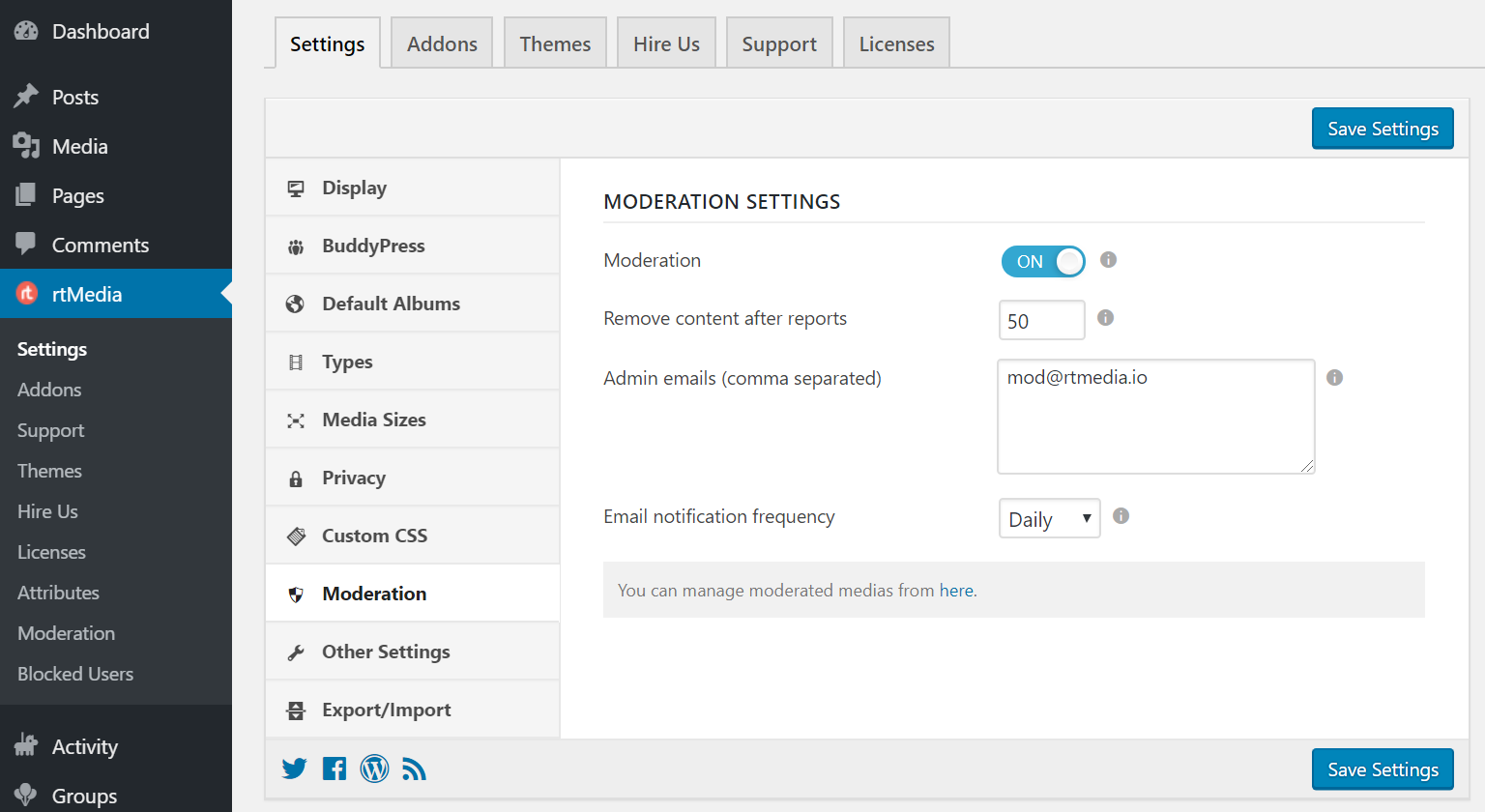Click the Moderation shield icon

click(x=297, y=593)
